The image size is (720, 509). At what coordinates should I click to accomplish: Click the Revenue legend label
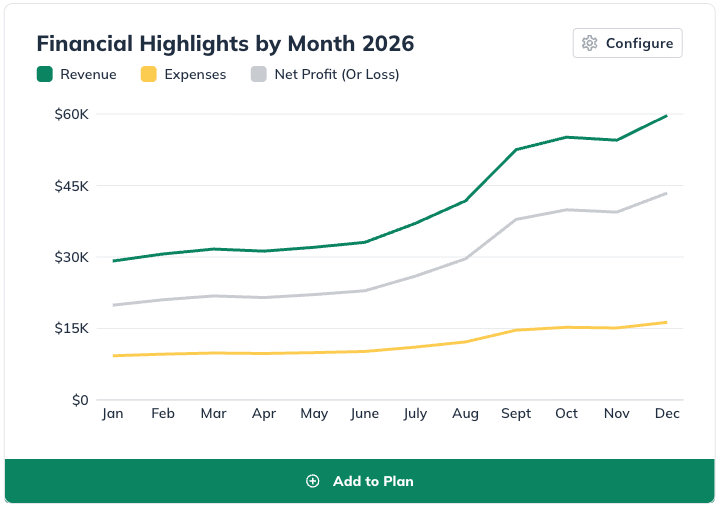(x=88, y=74)
